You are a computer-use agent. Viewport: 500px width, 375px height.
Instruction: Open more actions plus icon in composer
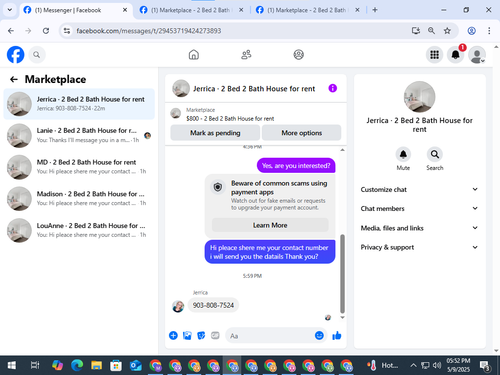click(x=173, y=335)
